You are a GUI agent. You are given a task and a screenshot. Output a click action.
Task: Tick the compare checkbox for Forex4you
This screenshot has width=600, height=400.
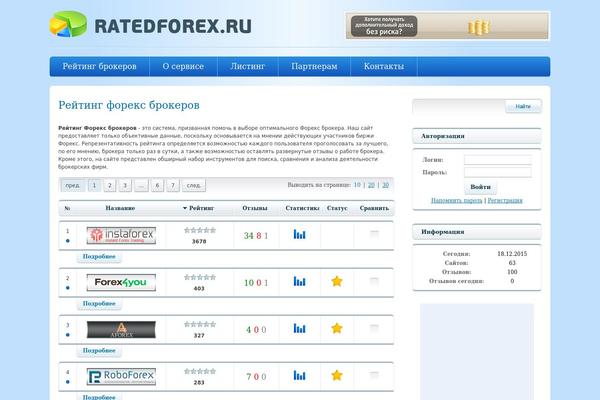point(374,281)
